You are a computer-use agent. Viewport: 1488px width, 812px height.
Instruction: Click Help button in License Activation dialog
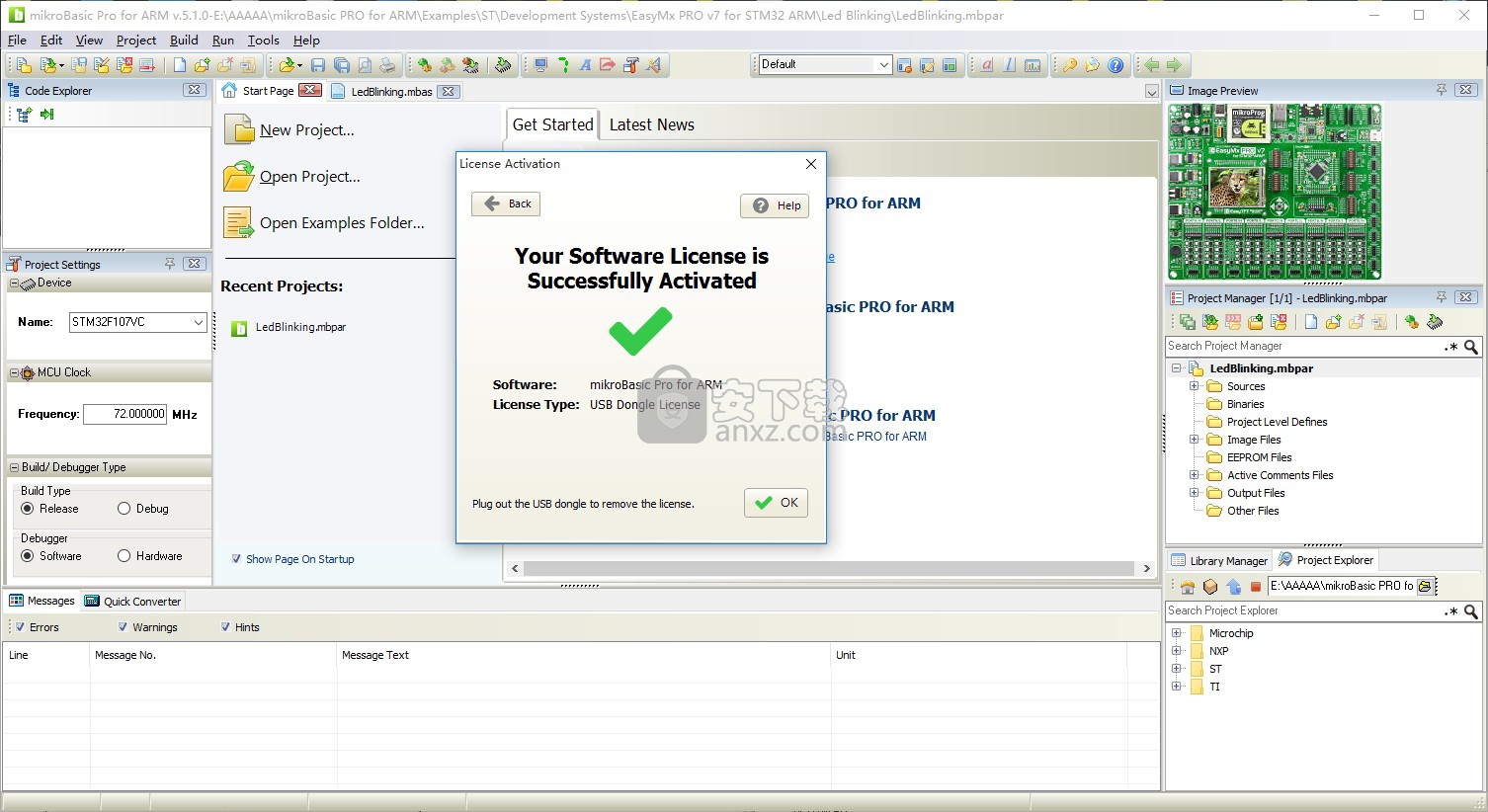click(x=775, y=205)
